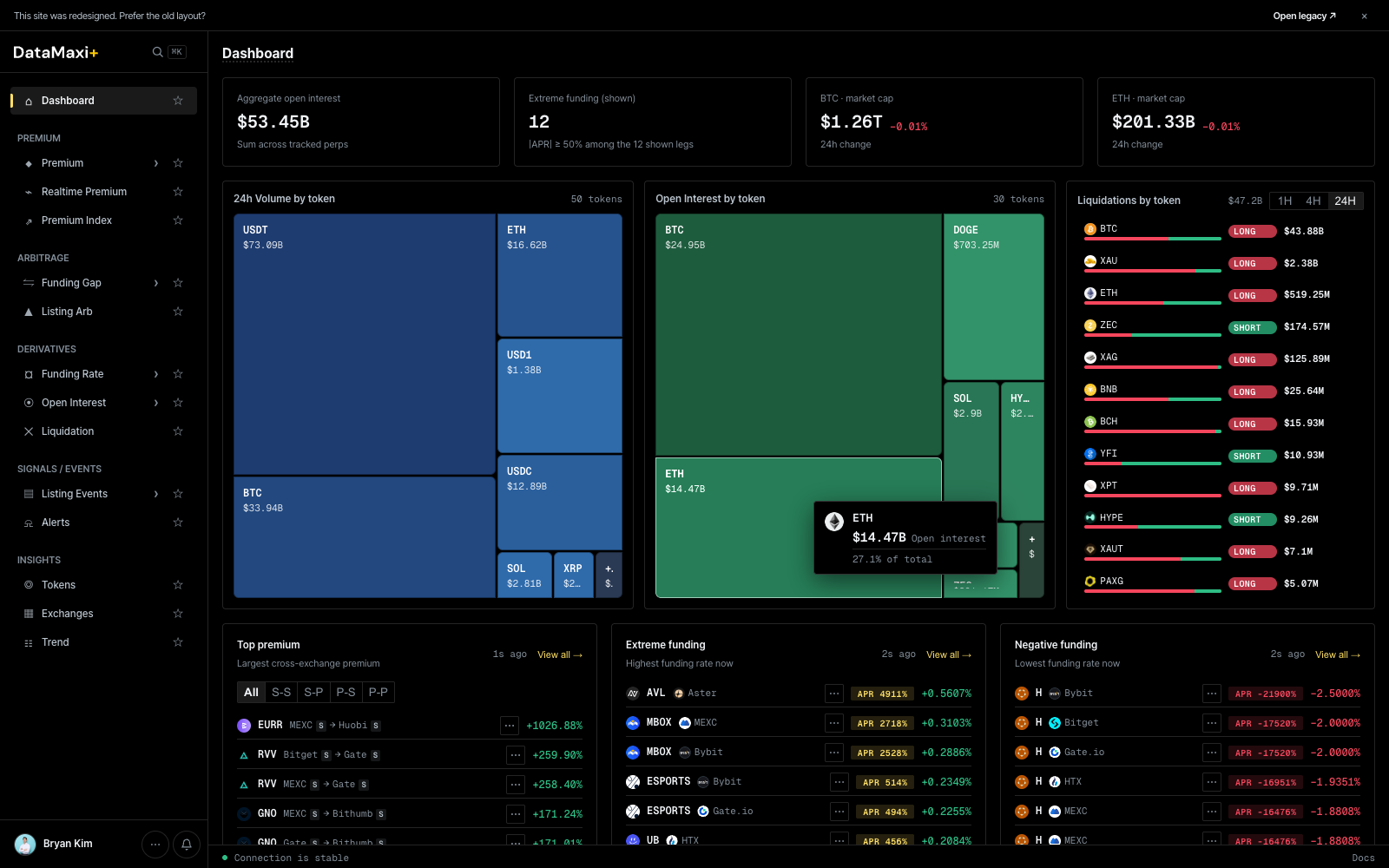
Task: Toggle favorite star for Realtime Premium
Action: click(178, 192)
